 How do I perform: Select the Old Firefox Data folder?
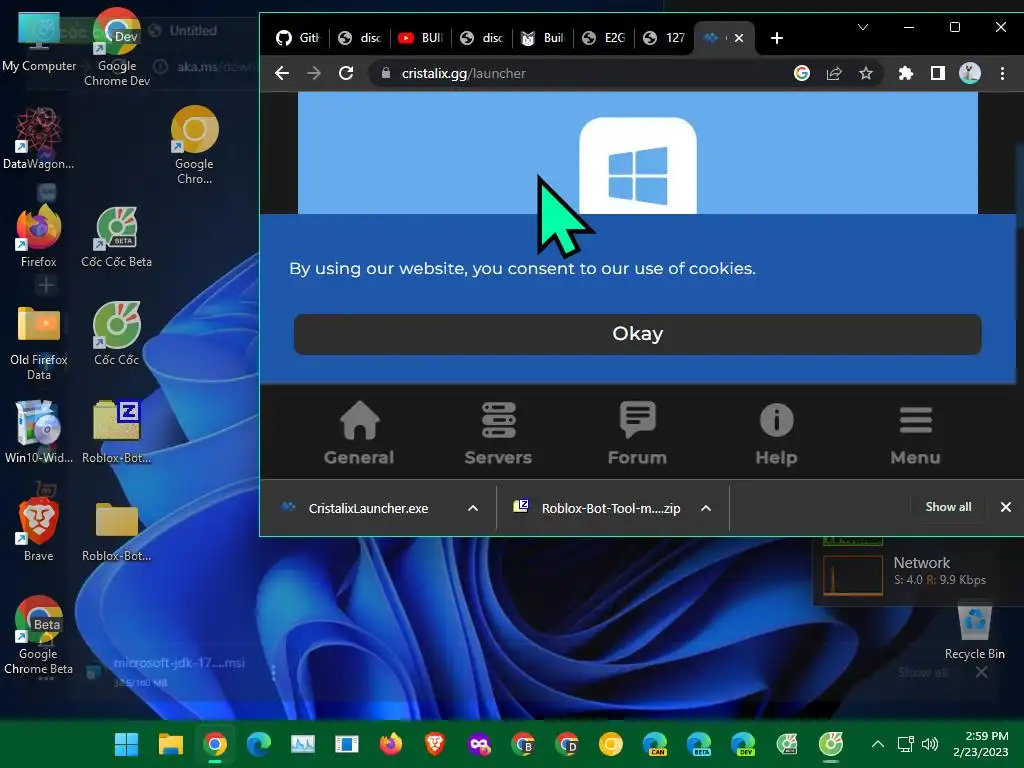click(x=39, y=342)
